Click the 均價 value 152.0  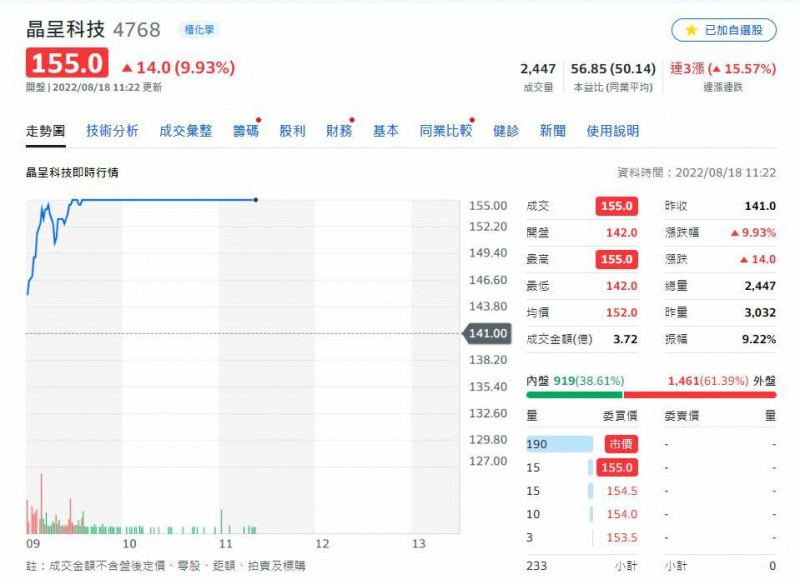[x=621, y=313]
